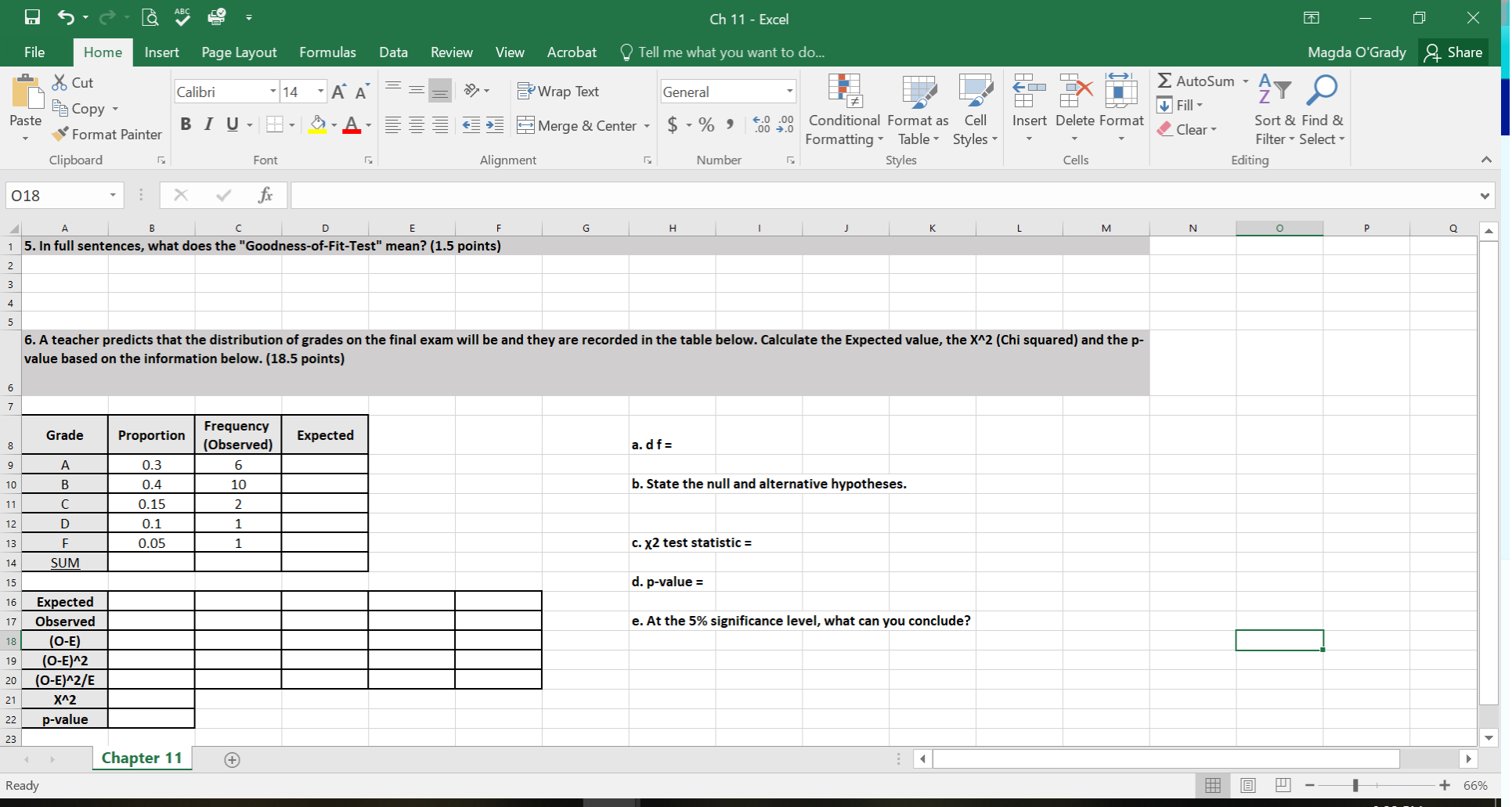Align text to the left

click(393, 125)
